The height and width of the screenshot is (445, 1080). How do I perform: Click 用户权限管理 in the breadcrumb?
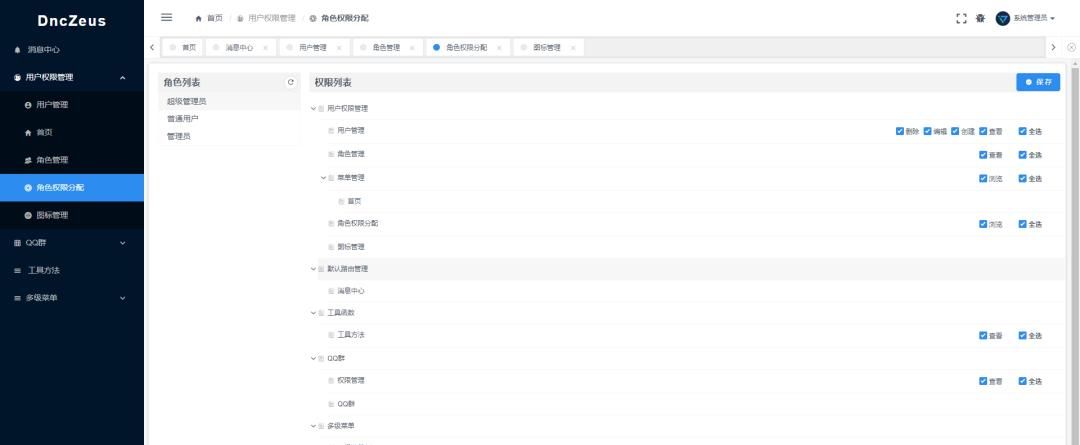271,19
